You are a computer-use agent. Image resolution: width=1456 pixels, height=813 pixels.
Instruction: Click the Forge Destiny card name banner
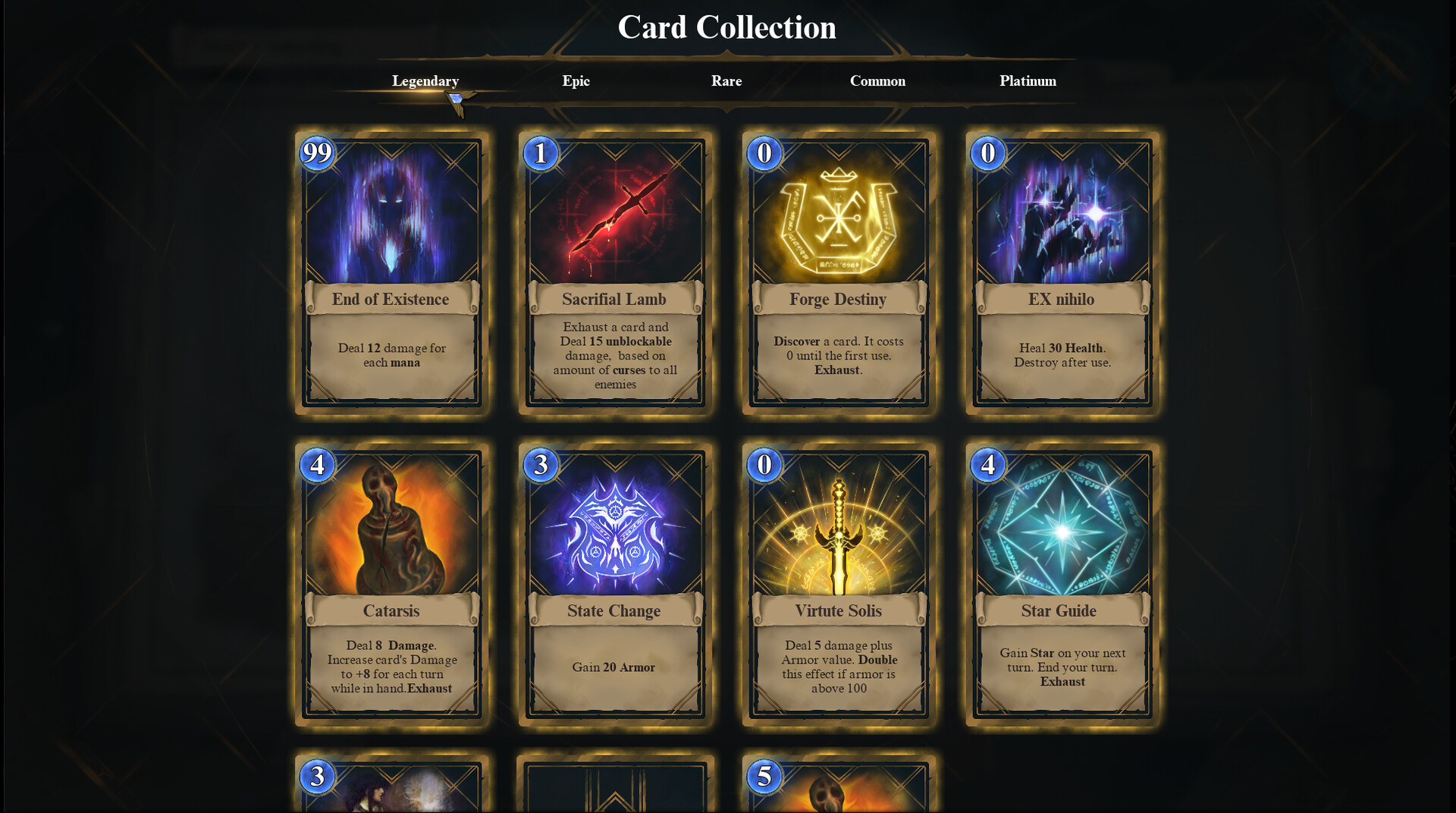838,299
